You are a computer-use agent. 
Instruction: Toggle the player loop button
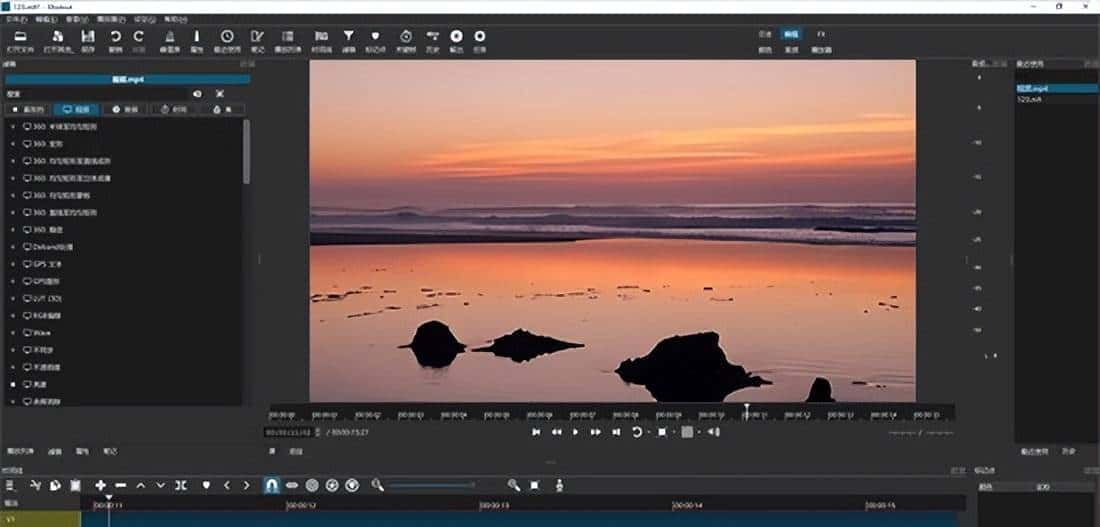tap(636, 432)
